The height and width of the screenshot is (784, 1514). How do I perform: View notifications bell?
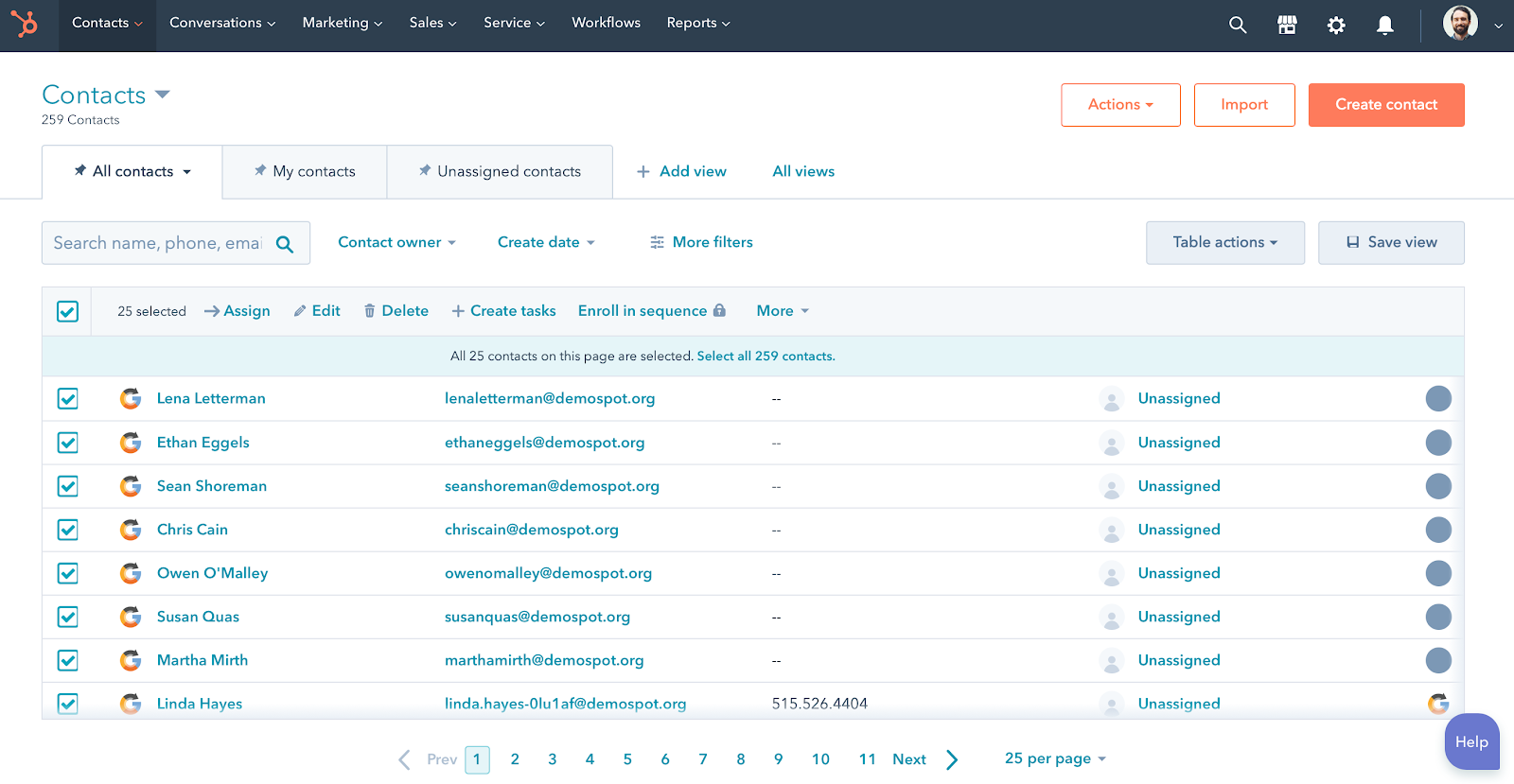(1385, 26)
